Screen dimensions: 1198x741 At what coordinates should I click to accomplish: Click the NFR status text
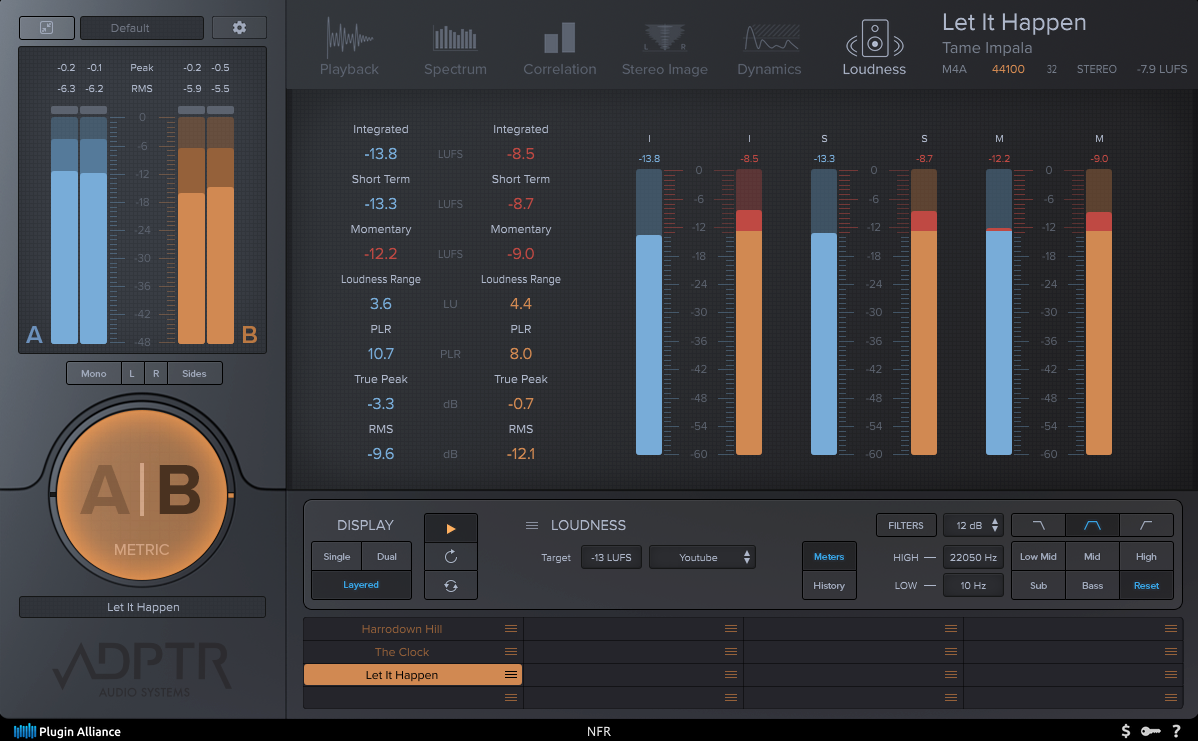[599, 731]
